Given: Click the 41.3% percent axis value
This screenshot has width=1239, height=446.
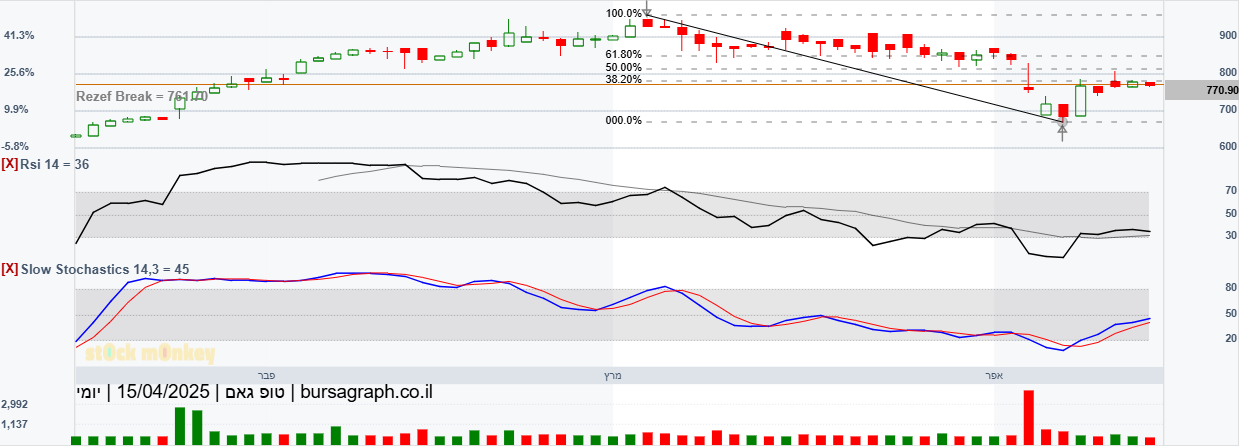Looking at the screenshot, I should point(20,35).
